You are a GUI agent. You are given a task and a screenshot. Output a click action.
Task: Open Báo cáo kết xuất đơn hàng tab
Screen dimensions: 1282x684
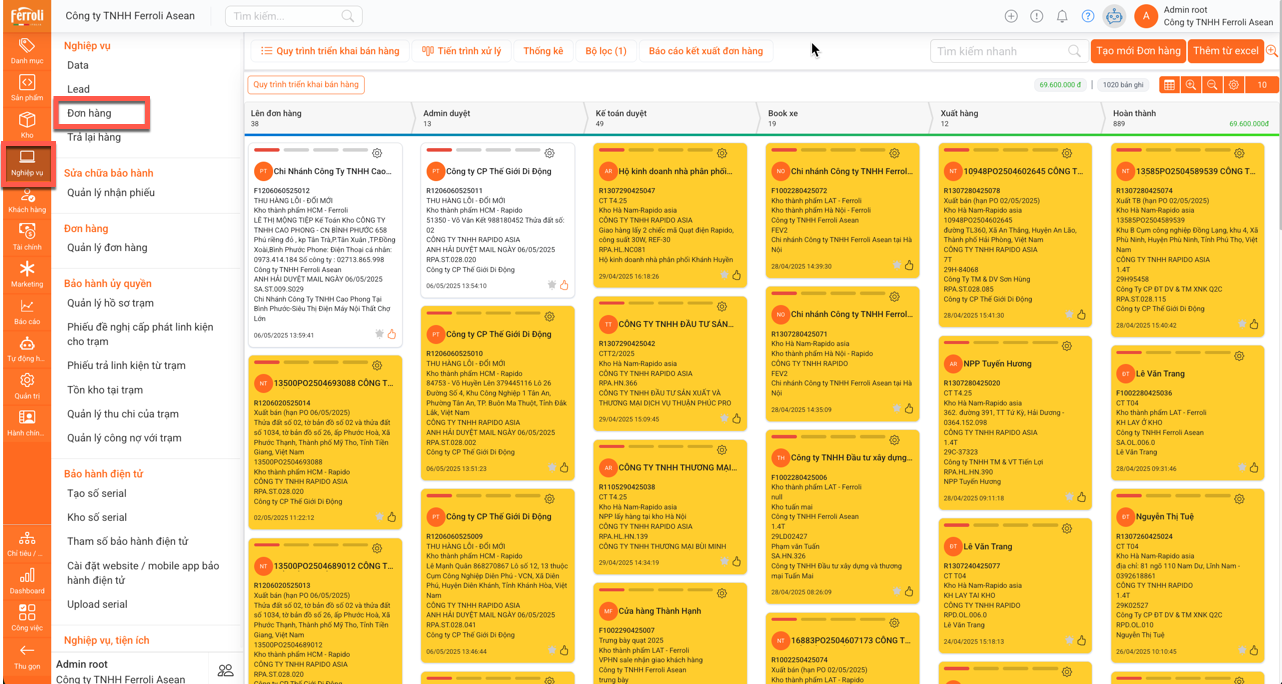point(706,51)
